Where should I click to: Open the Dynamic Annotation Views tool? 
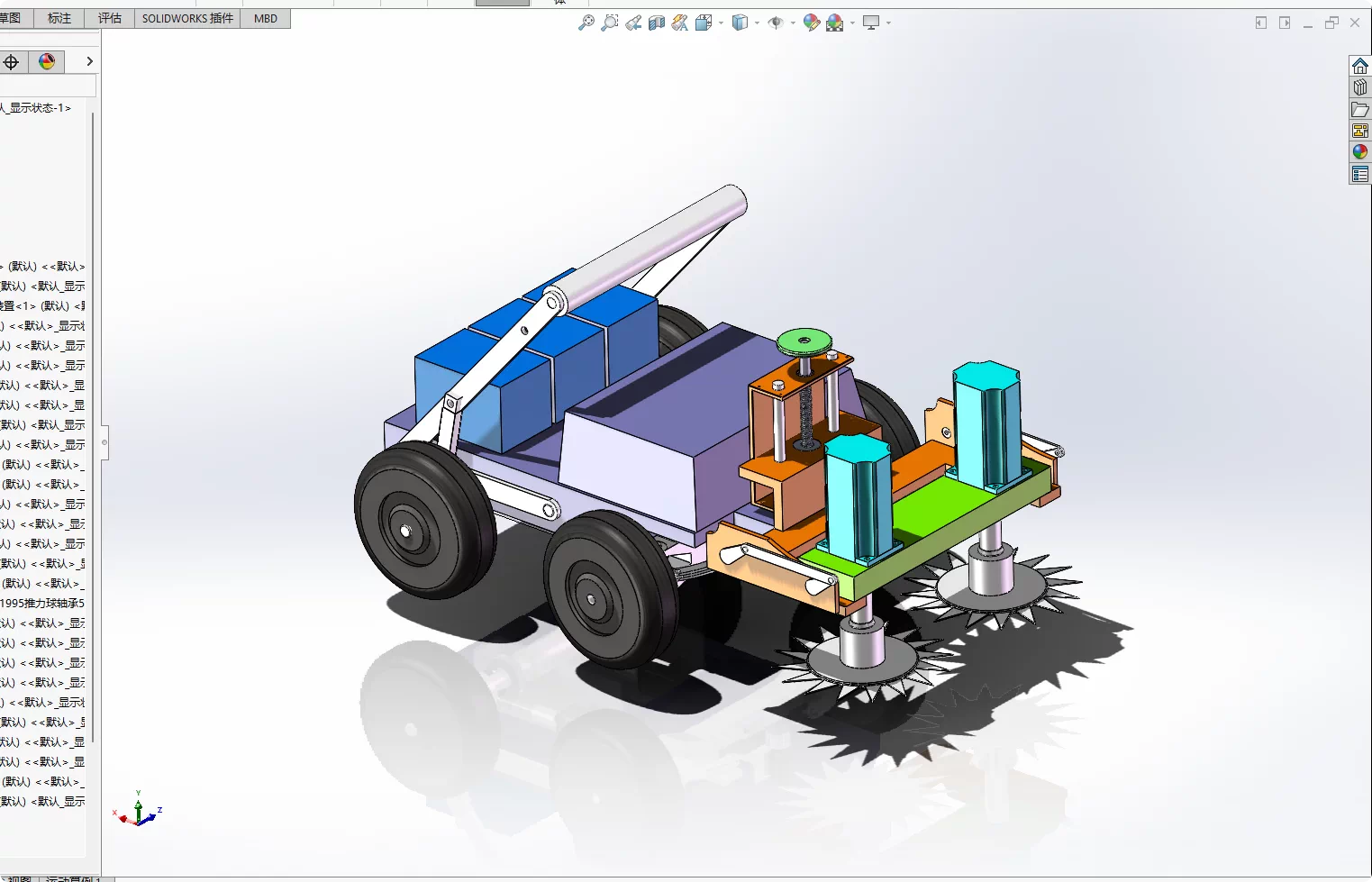pos(680,23)
